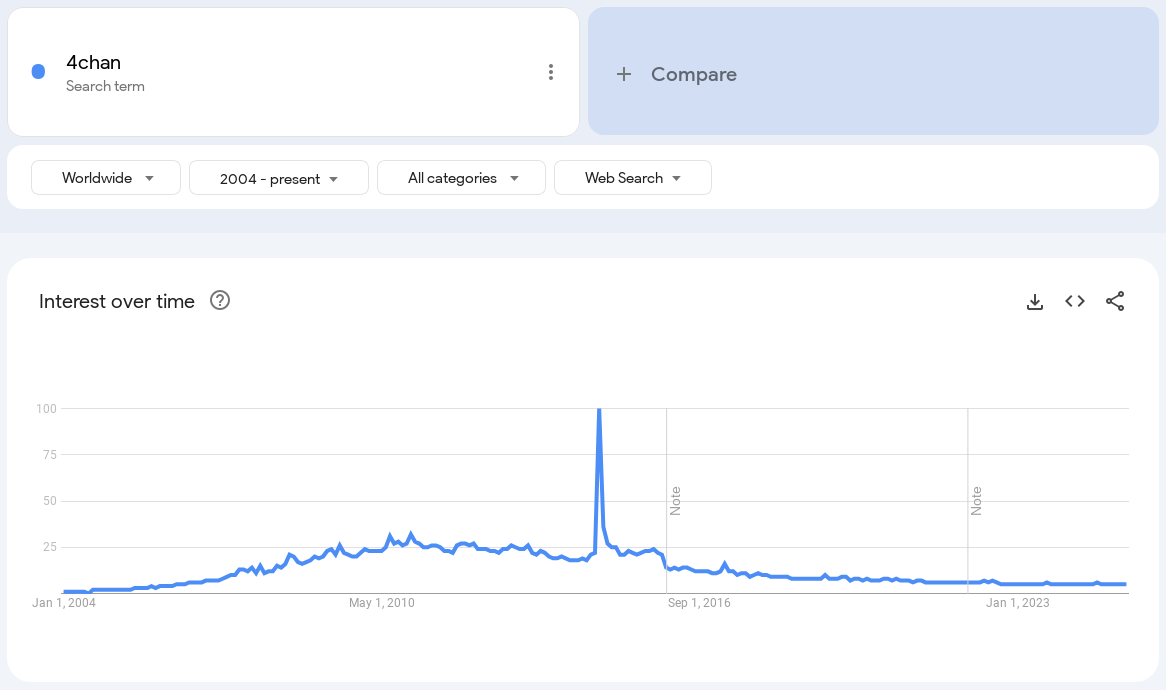Click the plus icon beside Compare
1166x690 pixels.
click(x=624, y=74)
